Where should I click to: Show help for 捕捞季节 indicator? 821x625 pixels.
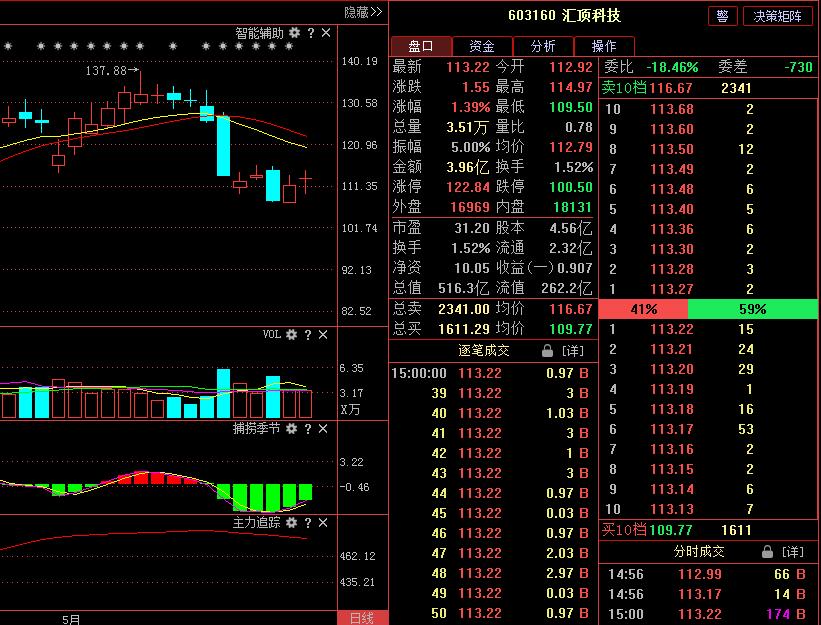pos(308,429)
